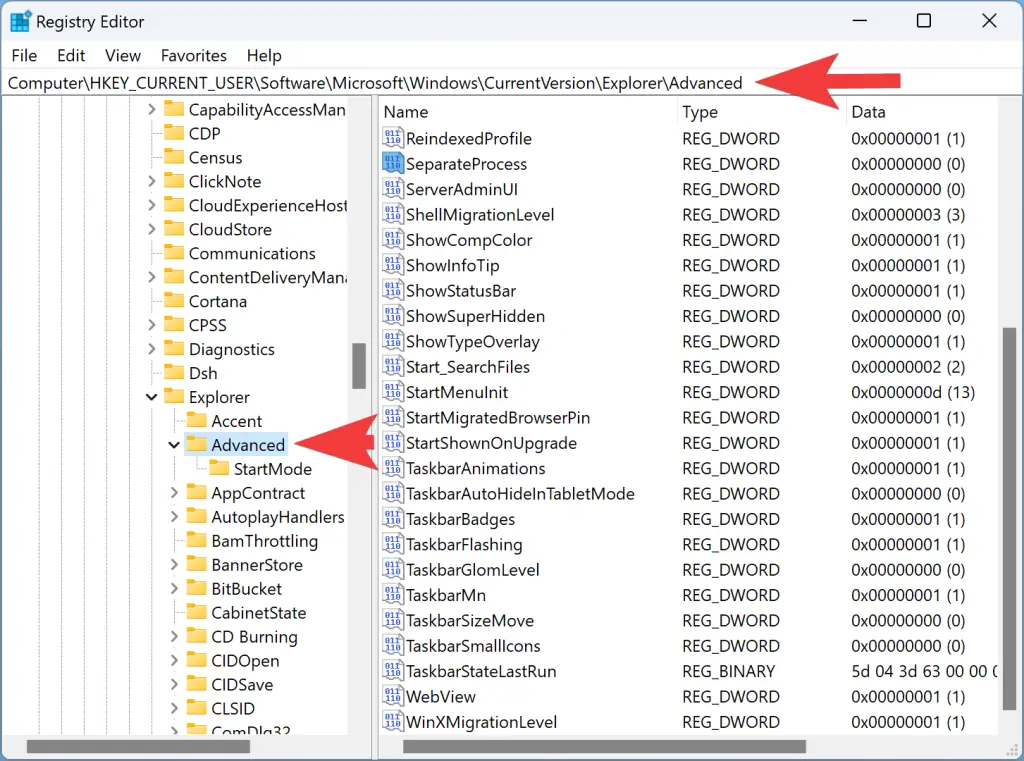This screenshot has height=761, width=1024.
Task: Click the Cortana folder icon
Action: pyautogui.click(x=174, y=300)
